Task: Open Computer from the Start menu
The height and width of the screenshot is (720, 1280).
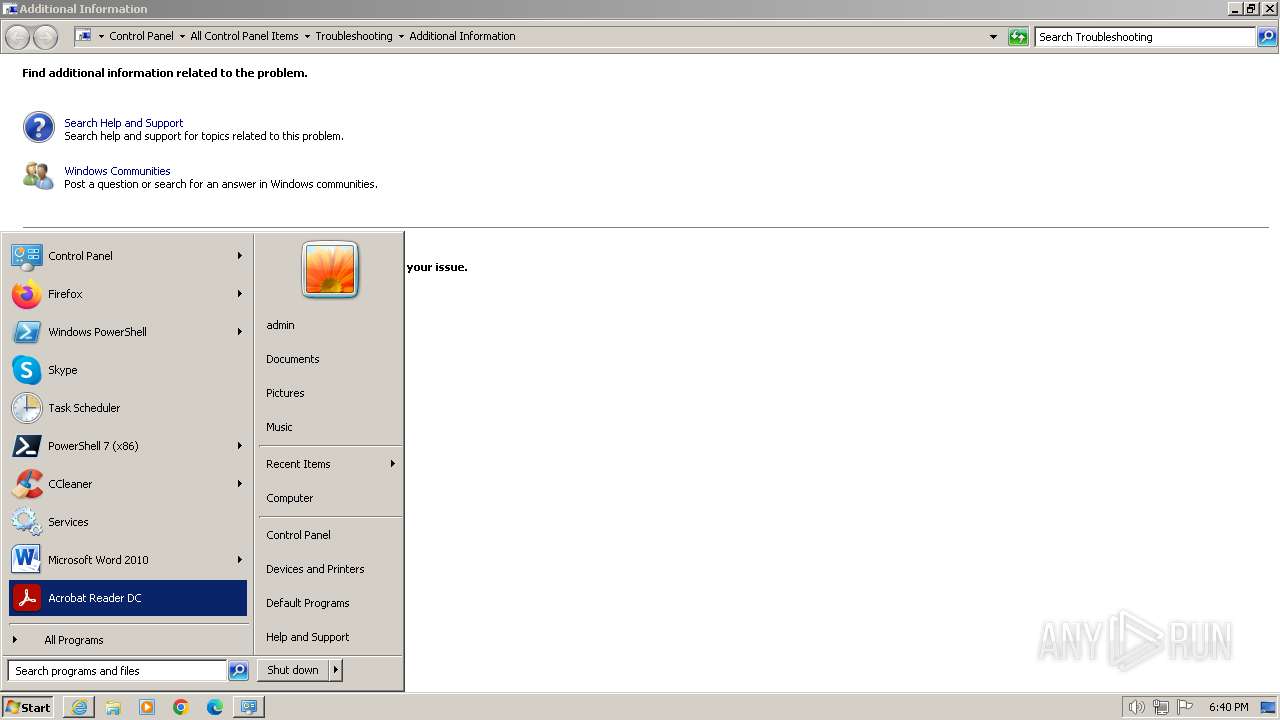Action: [290, 498]
